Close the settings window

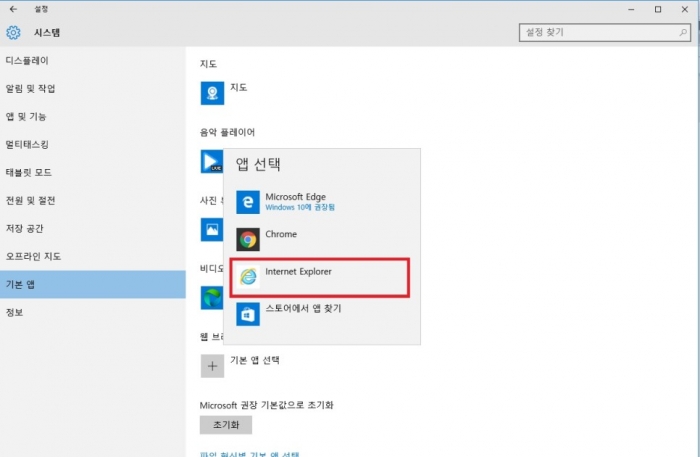click(x=684, y=9)
